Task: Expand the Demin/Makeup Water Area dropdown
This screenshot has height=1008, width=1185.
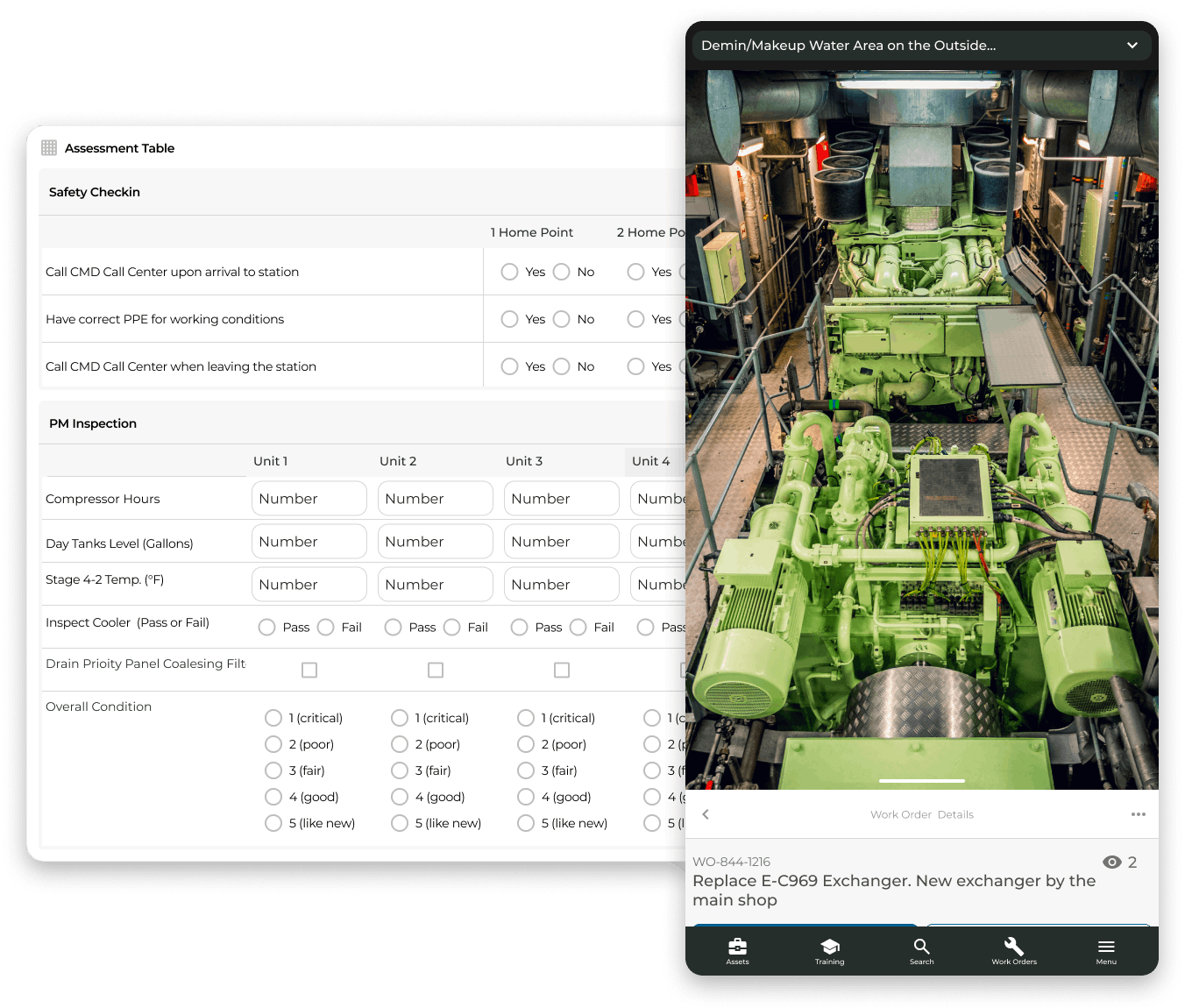Action: click(1132, 46)
